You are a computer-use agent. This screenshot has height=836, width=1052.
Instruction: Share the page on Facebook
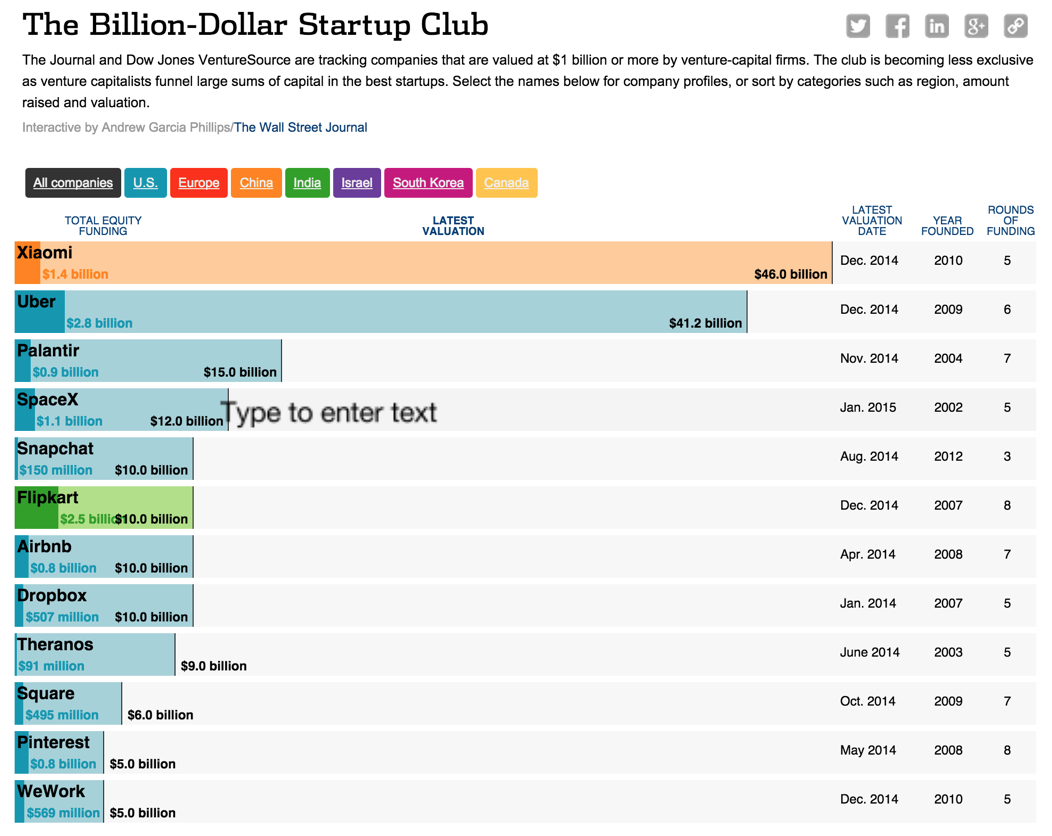click(x=897, y=26)
